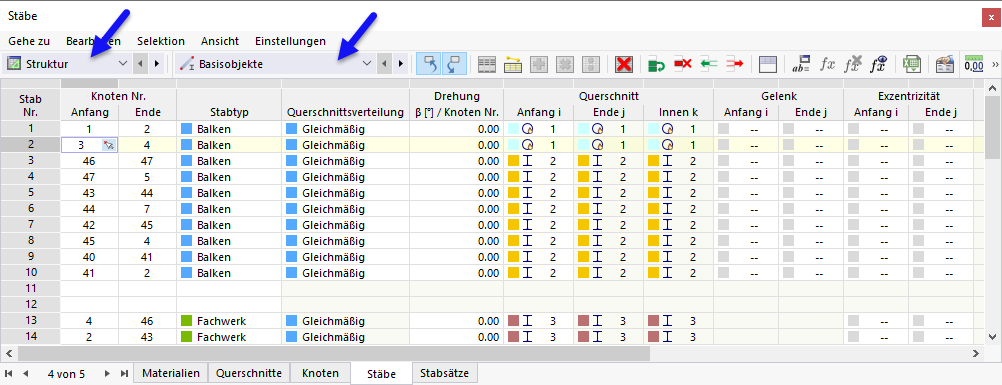Screen dimensions: 1002x385
Task: Select row header for Stab Nr. 5
Action: (x=30, y=193)
